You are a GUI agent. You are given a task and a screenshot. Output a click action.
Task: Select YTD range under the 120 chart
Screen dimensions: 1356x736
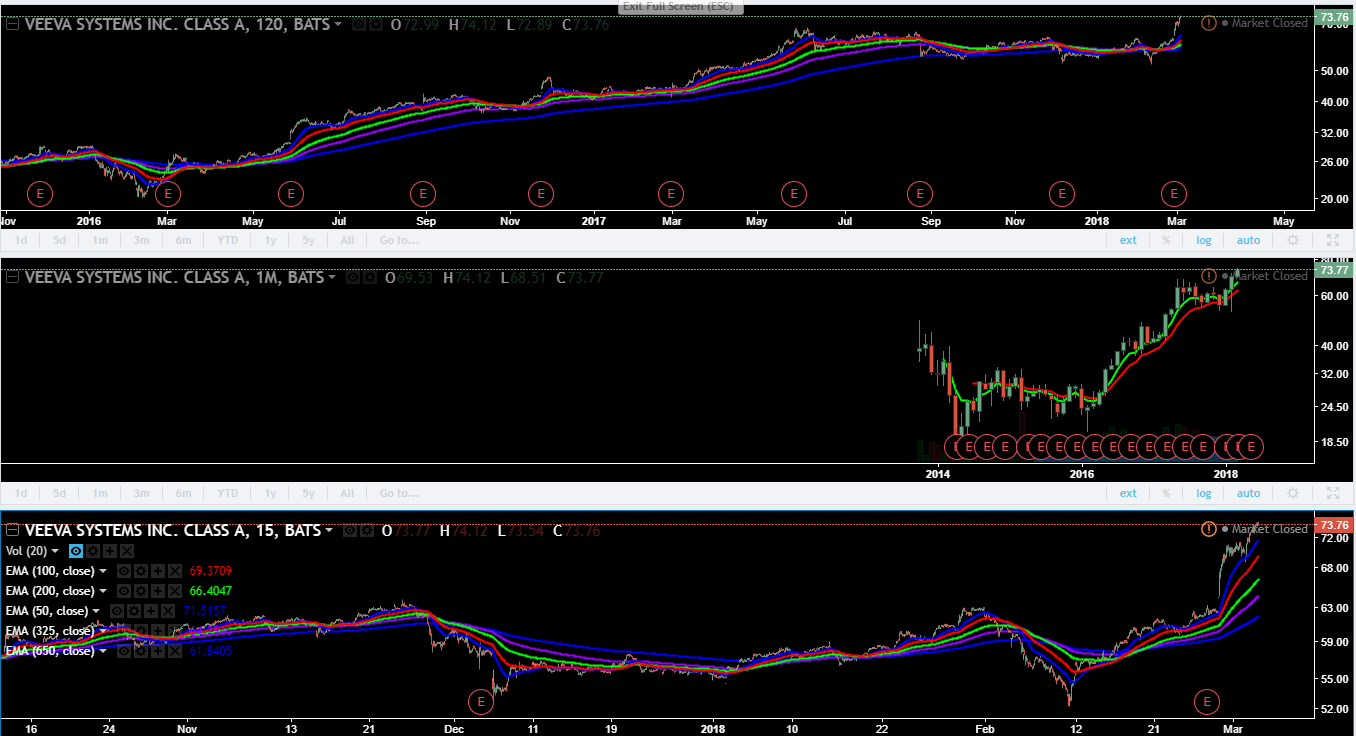click(228, 240)
